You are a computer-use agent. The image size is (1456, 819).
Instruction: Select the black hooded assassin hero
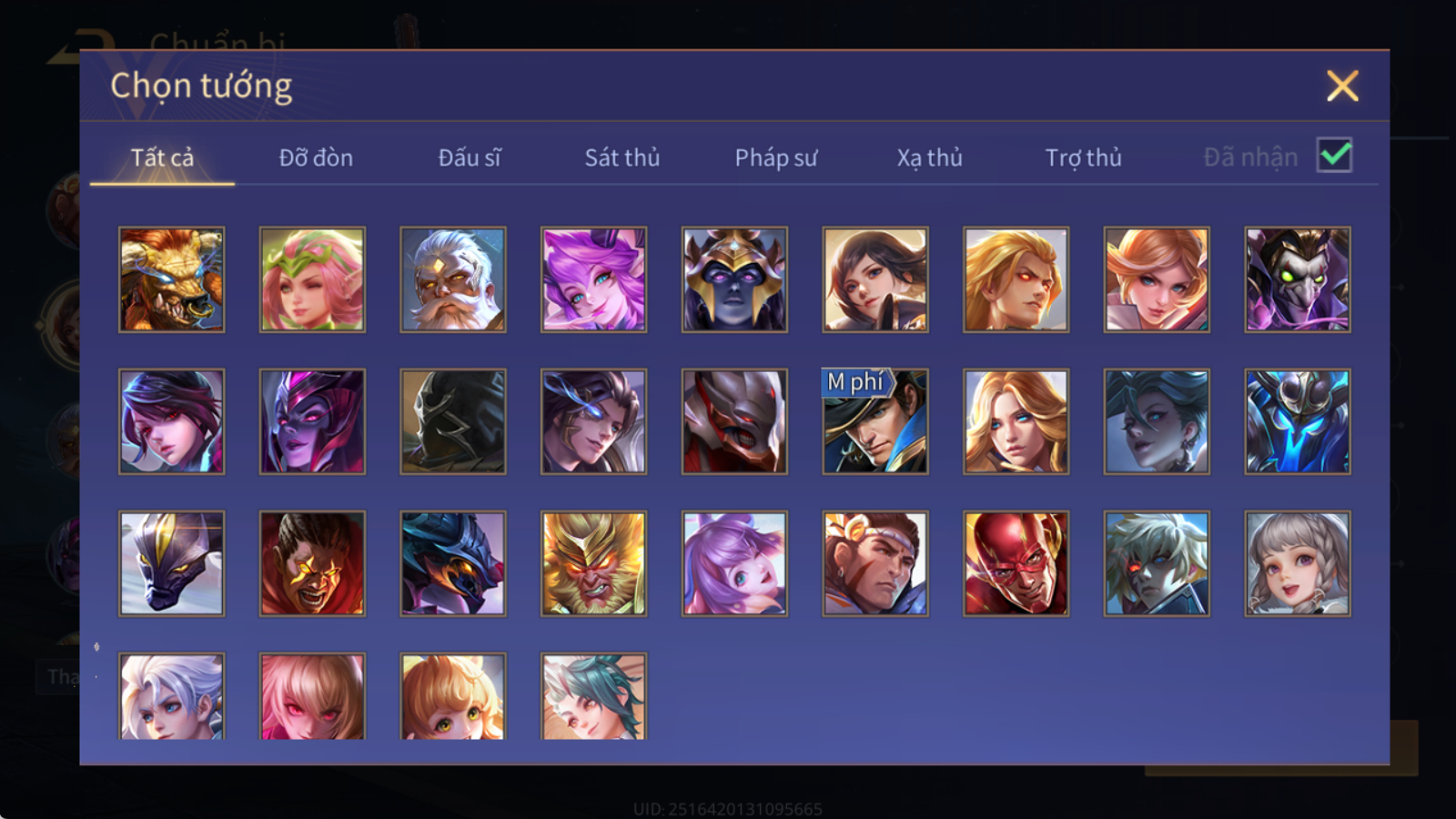click(x=453, y=421)
